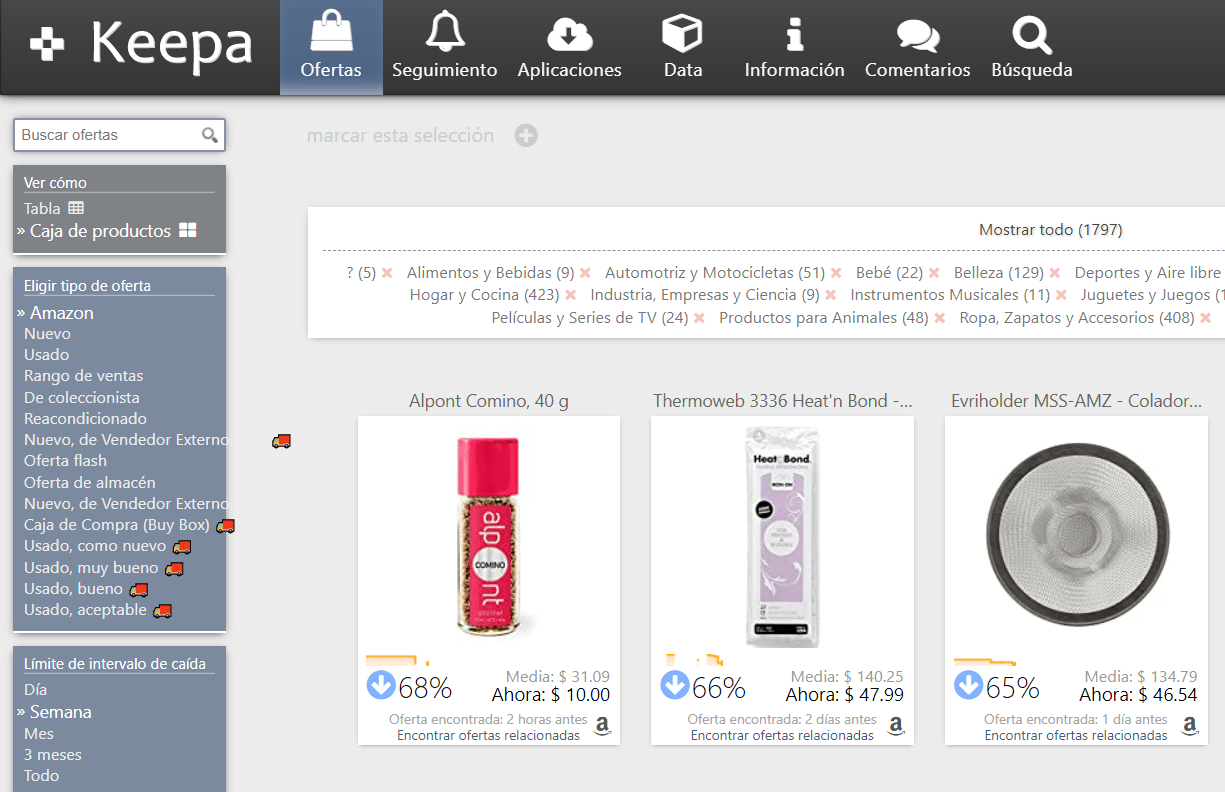
Task: Click the magnifier icon in search box
Action: [x=209, y=135]
